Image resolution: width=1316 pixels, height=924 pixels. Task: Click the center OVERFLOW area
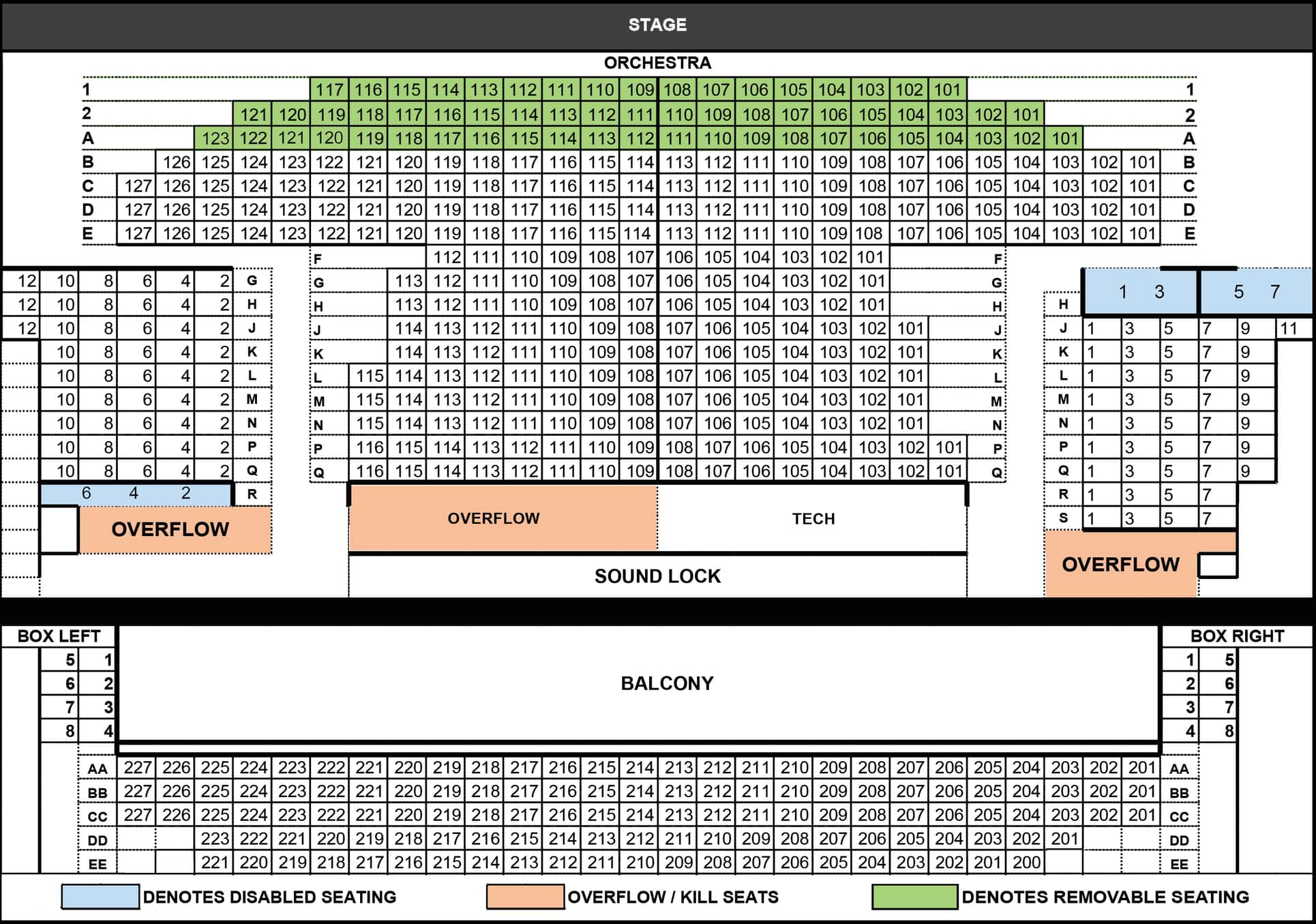[x=503, y=518]
